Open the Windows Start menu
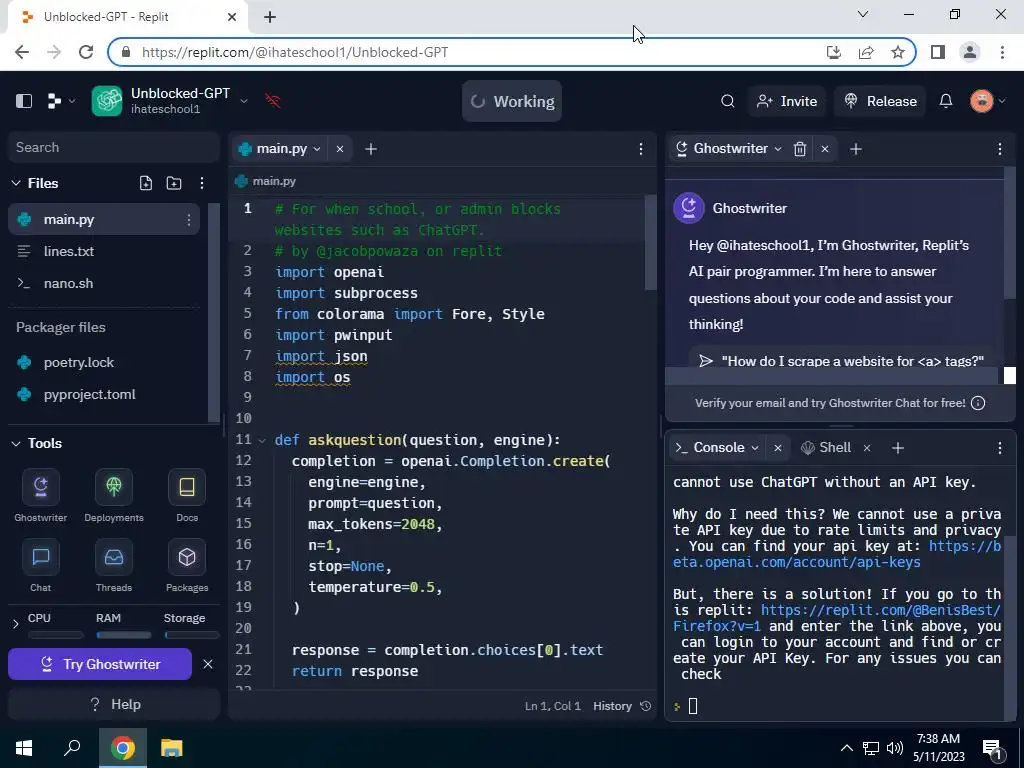 (x=24, y=748)
